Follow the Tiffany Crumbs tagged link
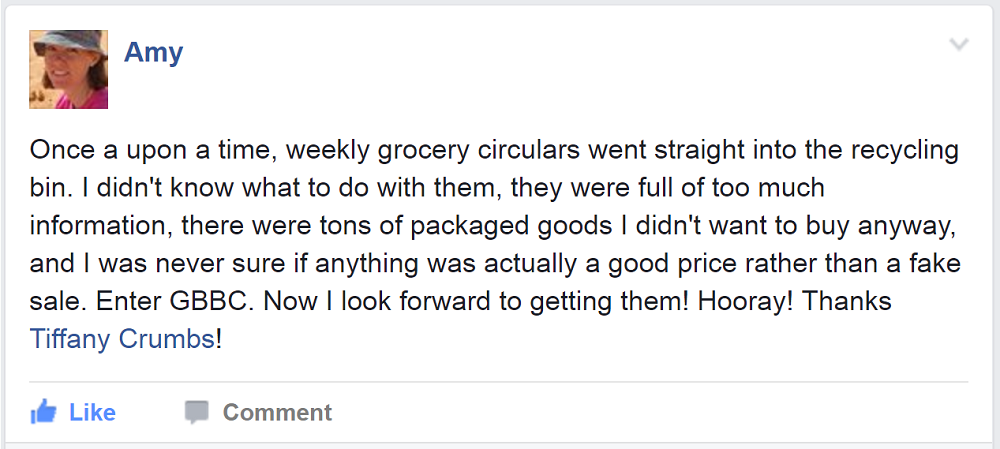1000x449 pixels. coord(122,339)
